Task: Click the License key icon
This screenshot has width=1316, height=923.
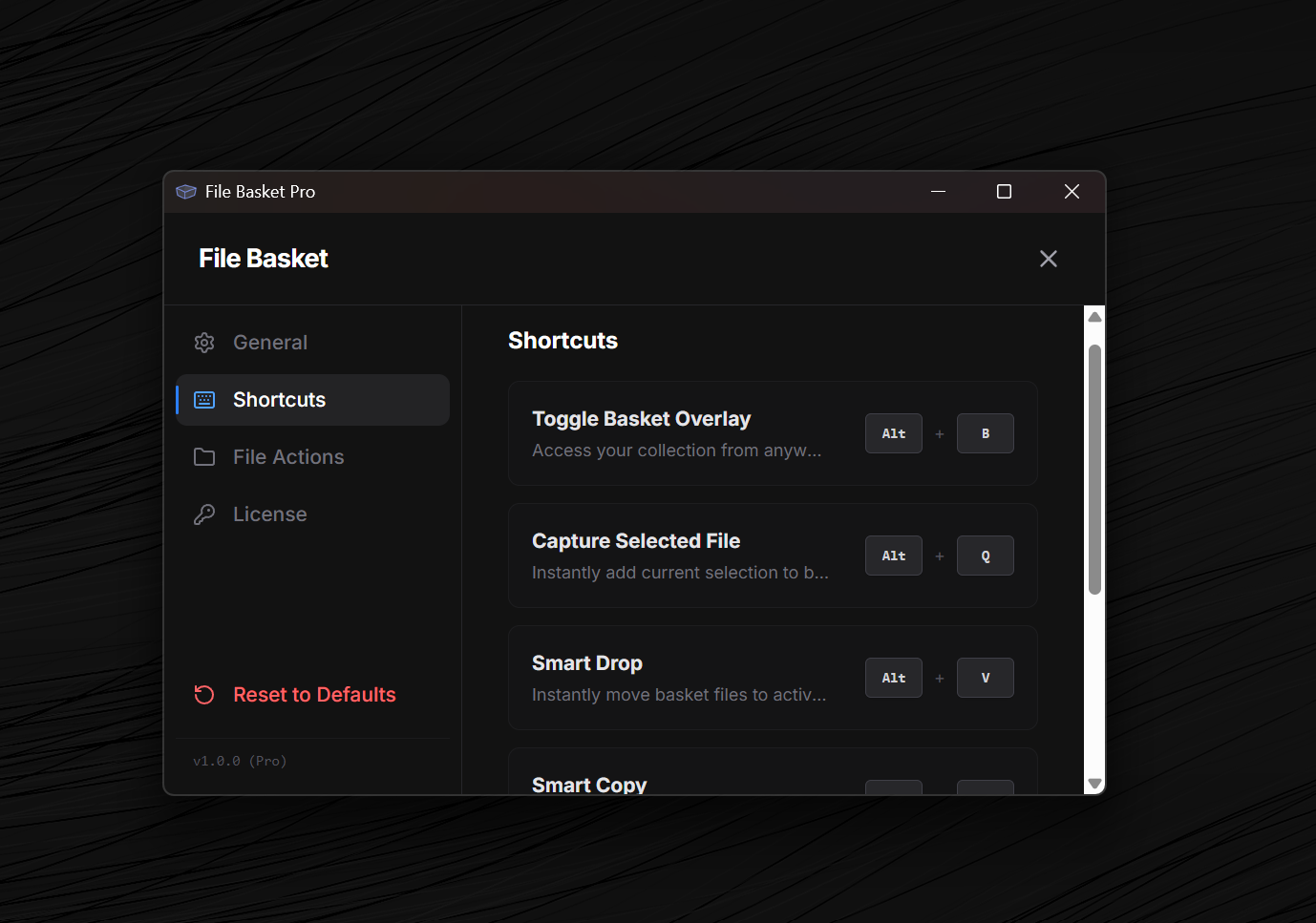Action: (x=204, y=514)
